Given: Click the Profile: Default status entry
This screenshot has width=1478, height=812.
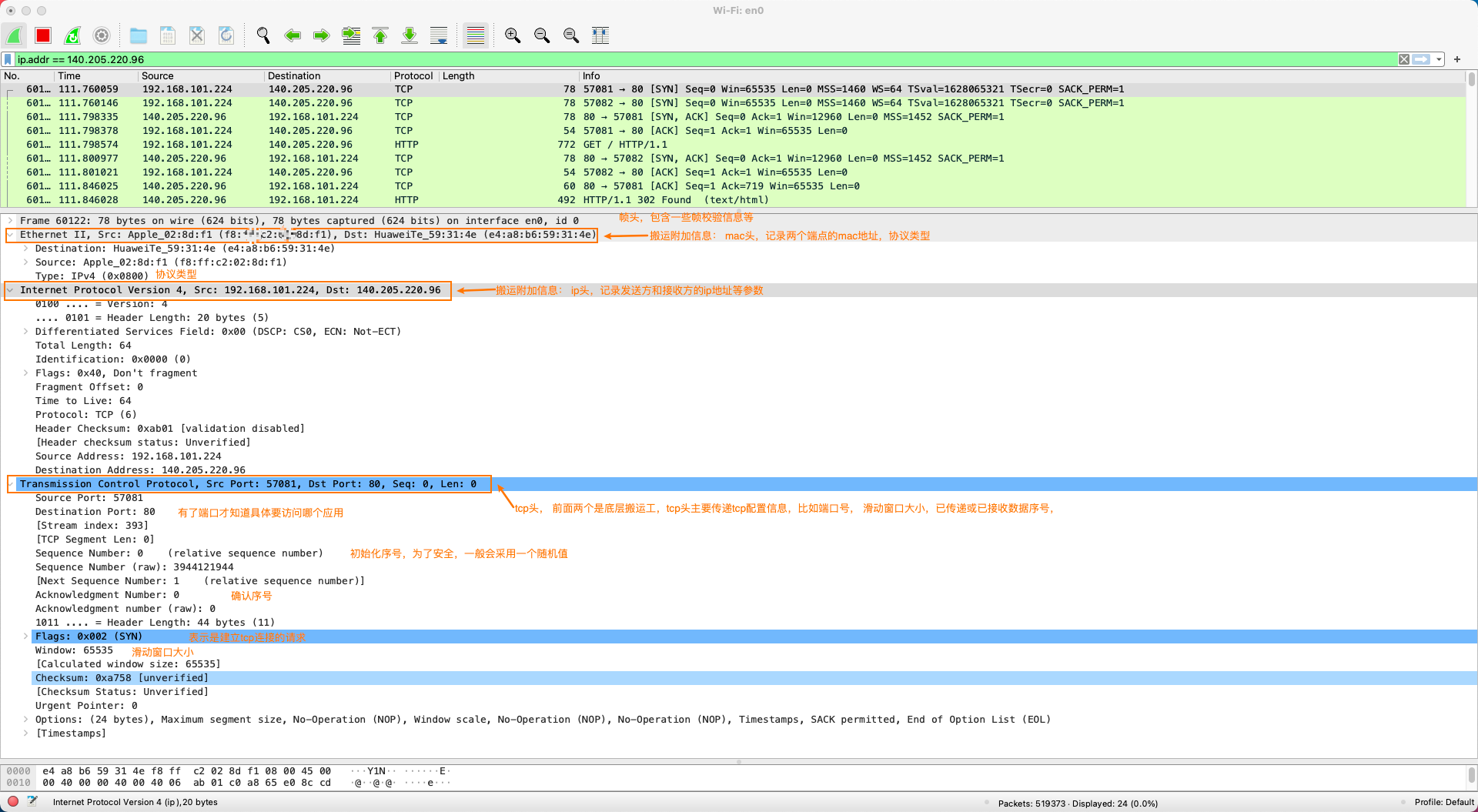Looking at the screenshot, I should point(1444,802).
